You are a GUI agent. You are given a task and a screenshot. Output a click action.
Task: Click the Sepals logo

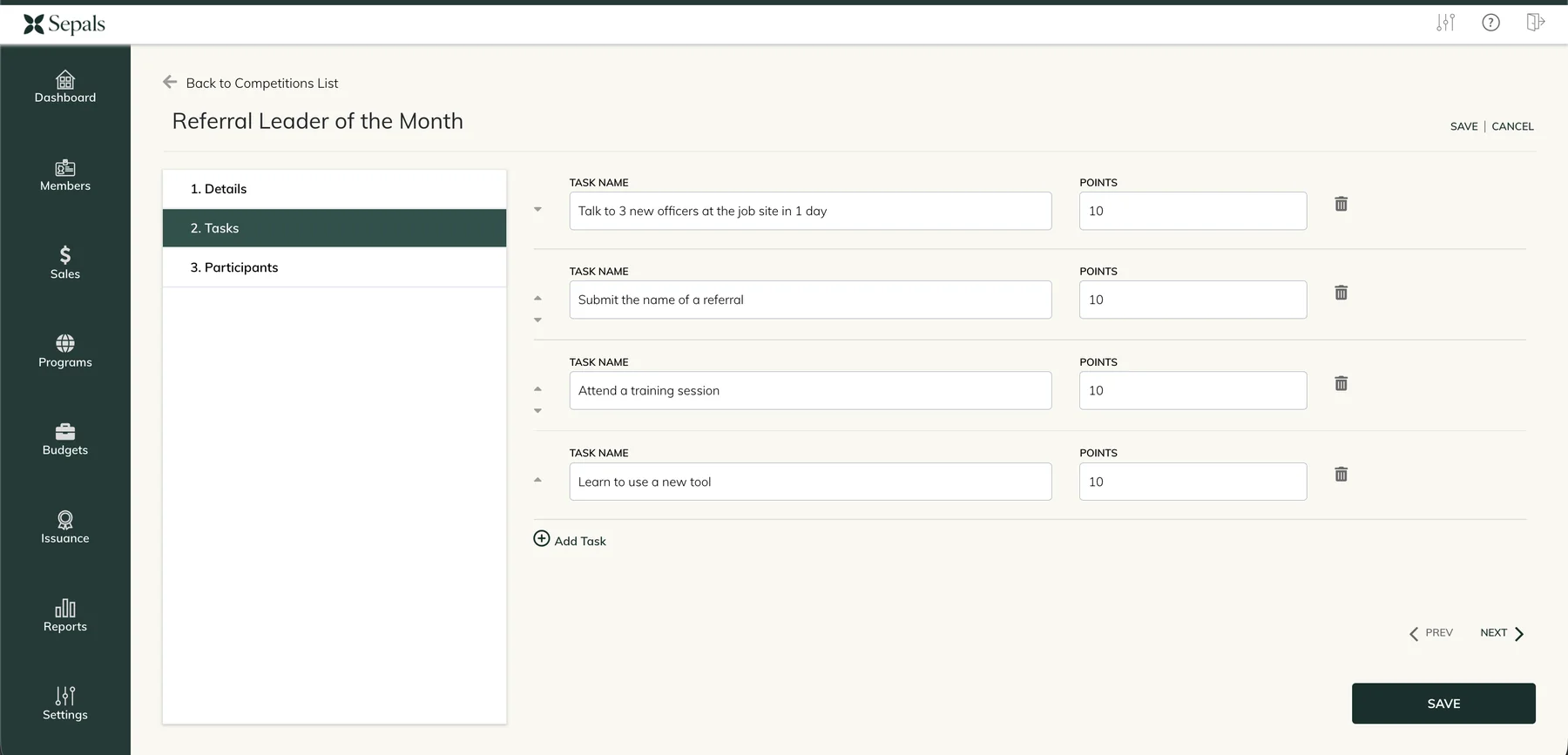point(64,24)
